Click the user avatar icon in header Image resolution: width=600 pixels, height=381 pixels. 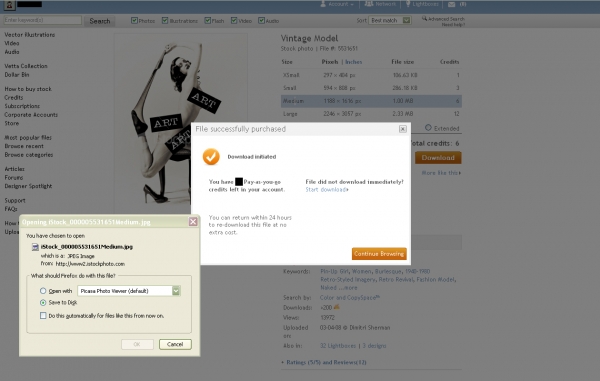tap(9, 5)
